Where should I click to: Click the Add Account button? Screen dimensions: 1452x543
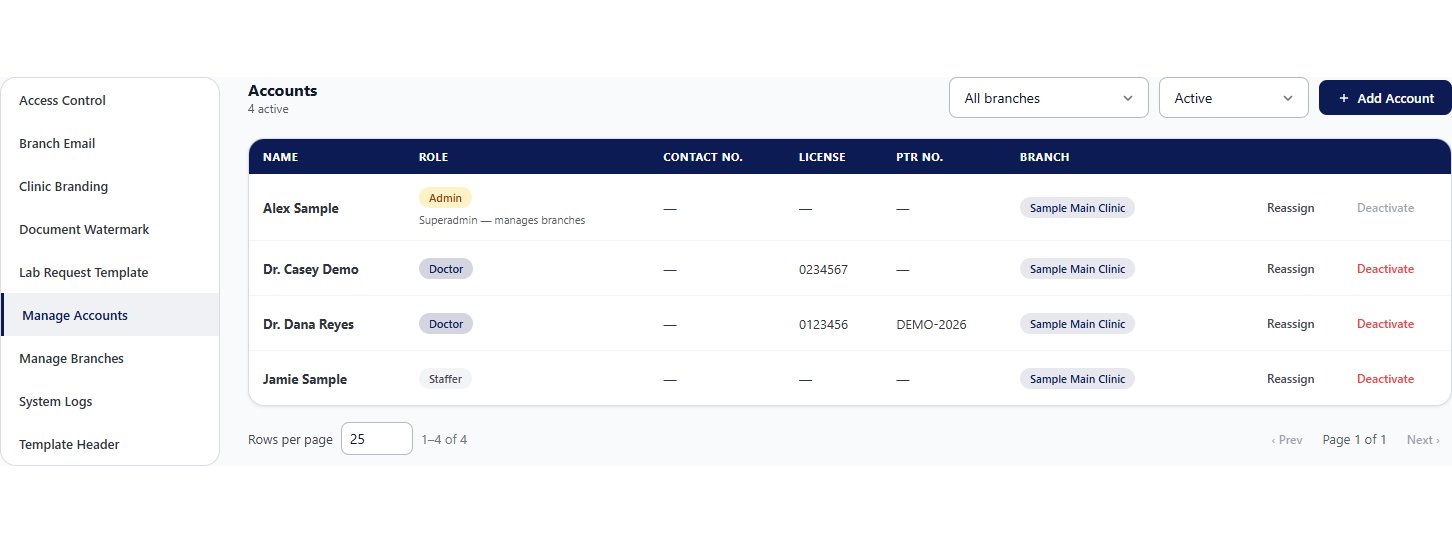coord(1385,98)
